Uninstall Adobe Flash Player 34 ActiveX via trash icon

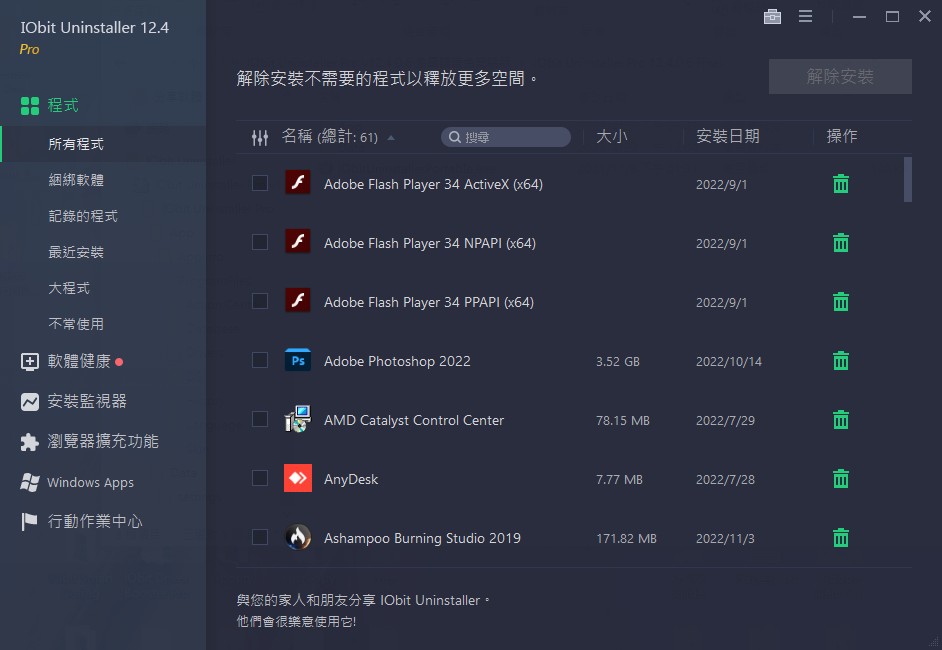coord(840,184)
